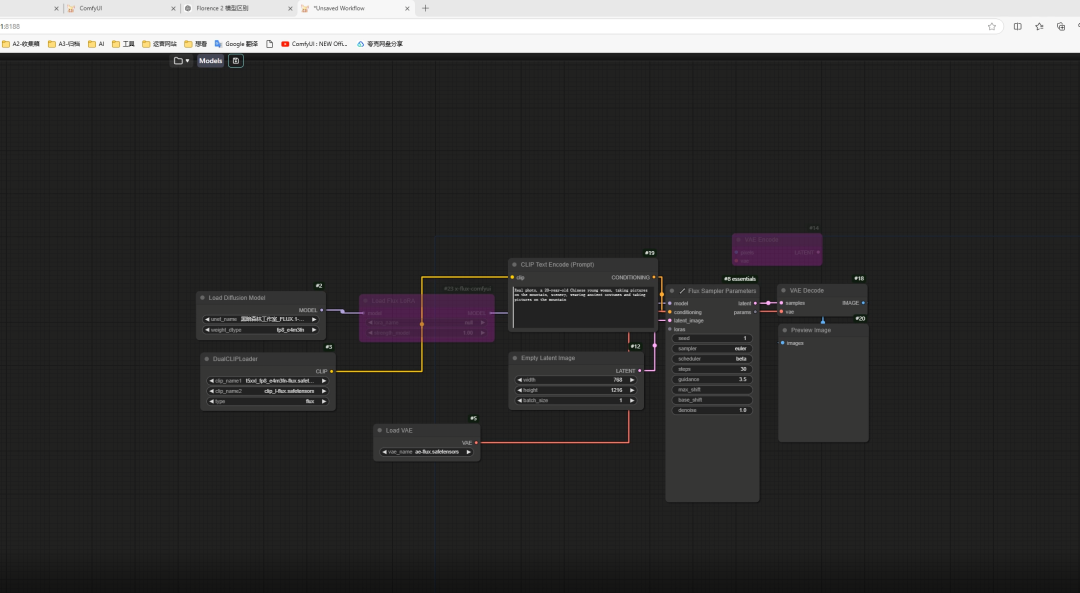Screen dimensions: 1080x593
Task: Click the collapse dot on the Preview Image node
Action: [x=785, y=330]
